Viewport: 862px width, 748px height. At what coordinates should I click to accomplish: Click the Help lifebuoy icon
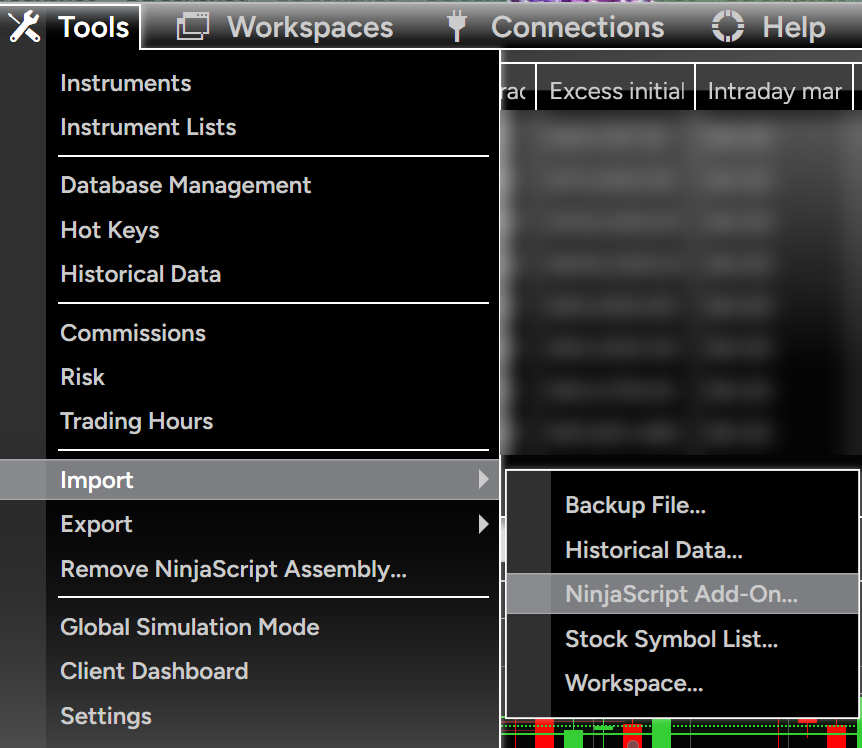(728, 26)
